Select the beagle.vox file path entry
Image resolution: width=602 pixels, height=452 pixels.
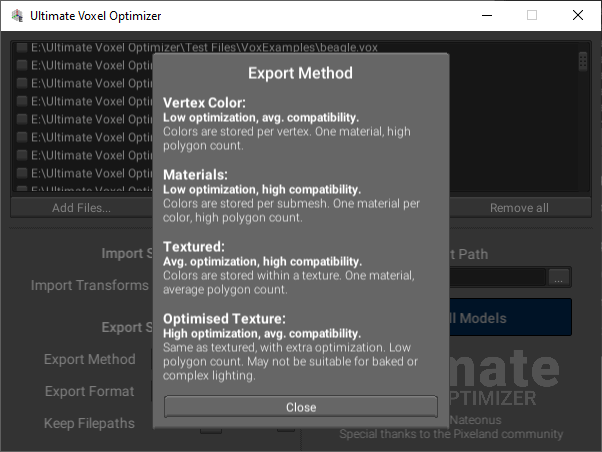[x=204, y=48]
